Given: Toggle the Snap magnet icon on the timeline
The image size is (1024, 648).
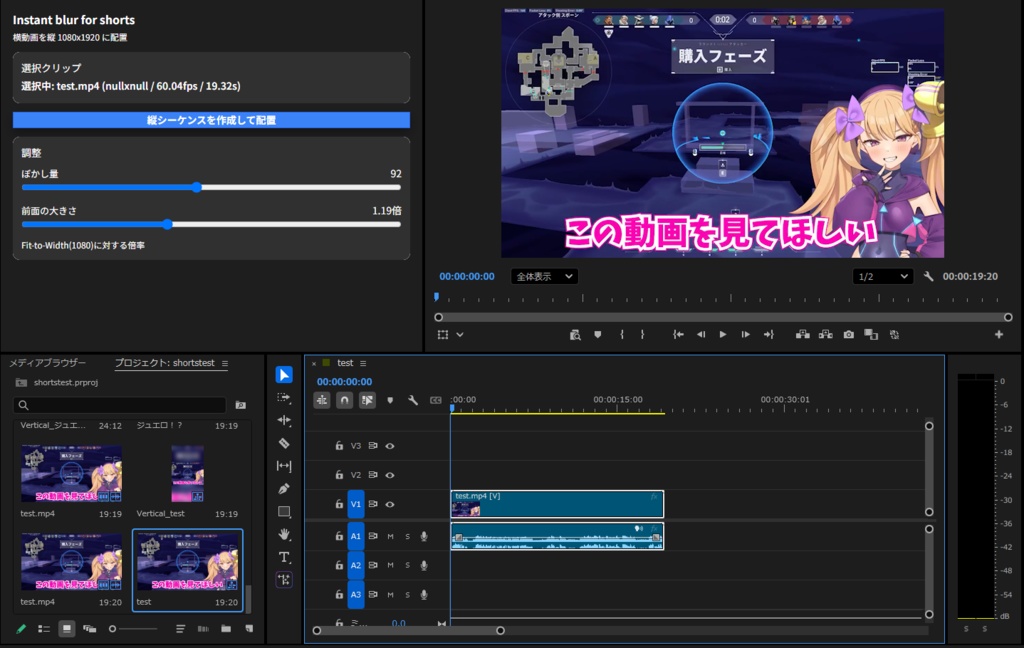Looking at the screenshot, I should (x=344, y=399).
